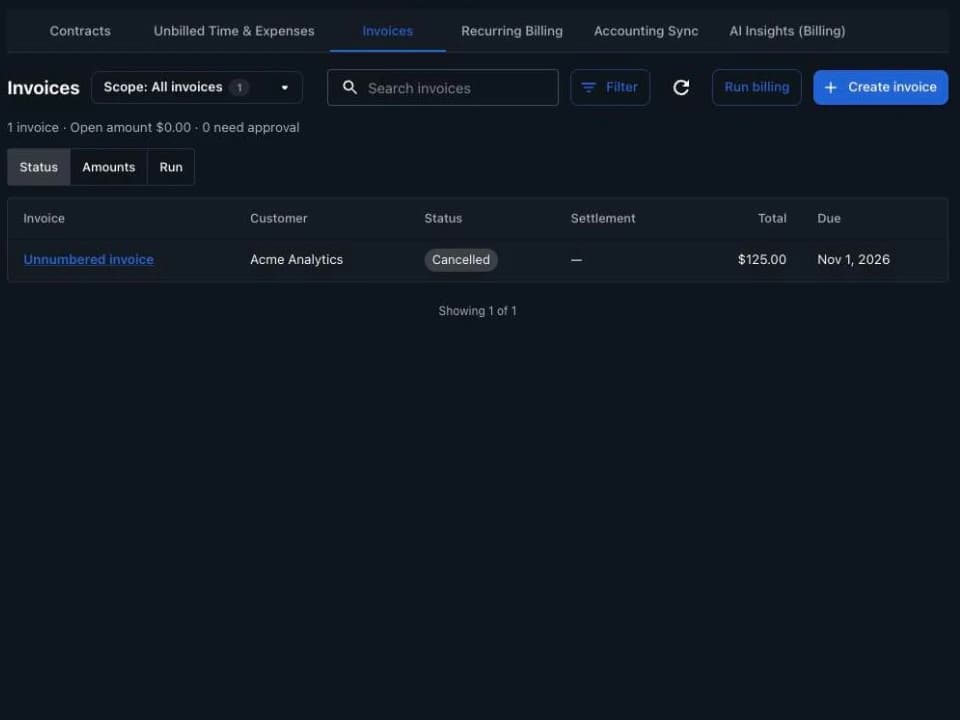Open the Filter options

click(x=610, y=88)
